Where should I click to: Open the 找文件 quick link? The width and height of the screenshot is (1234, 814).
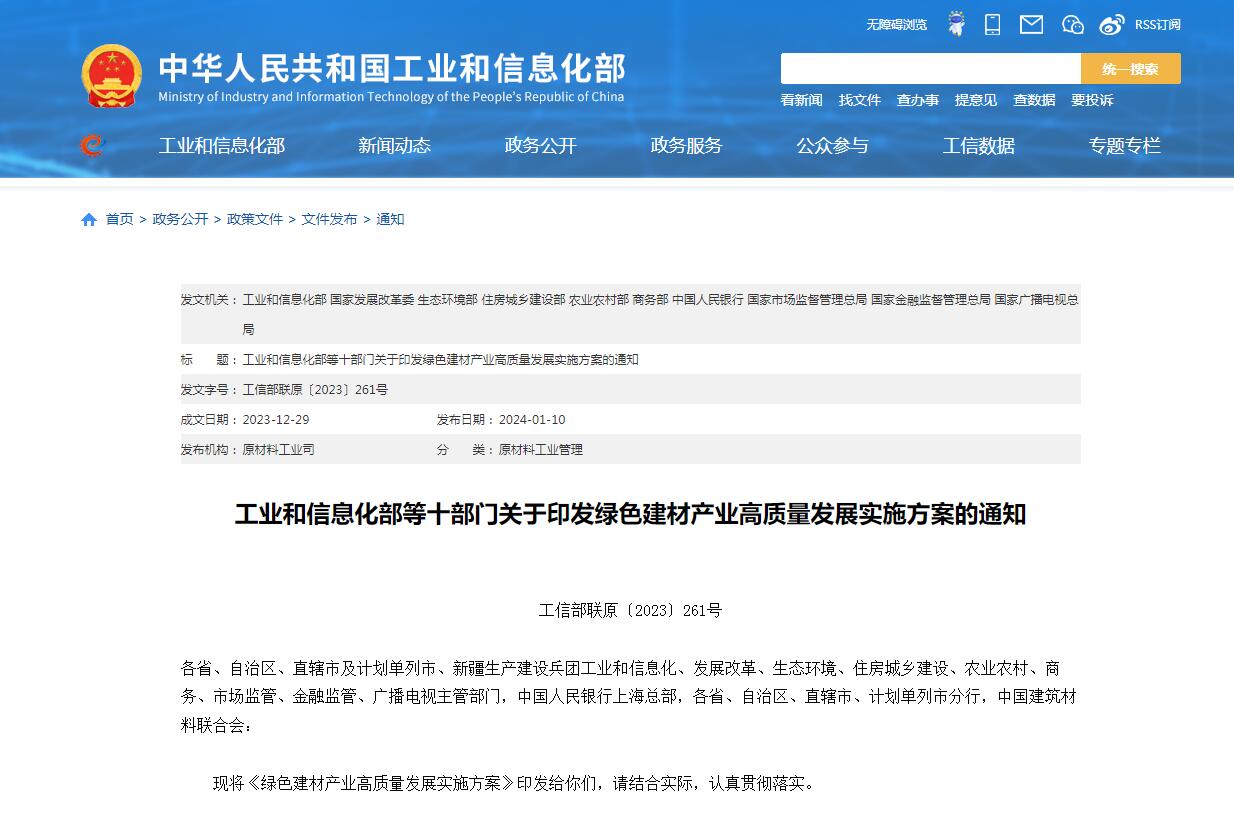[859, 100]
